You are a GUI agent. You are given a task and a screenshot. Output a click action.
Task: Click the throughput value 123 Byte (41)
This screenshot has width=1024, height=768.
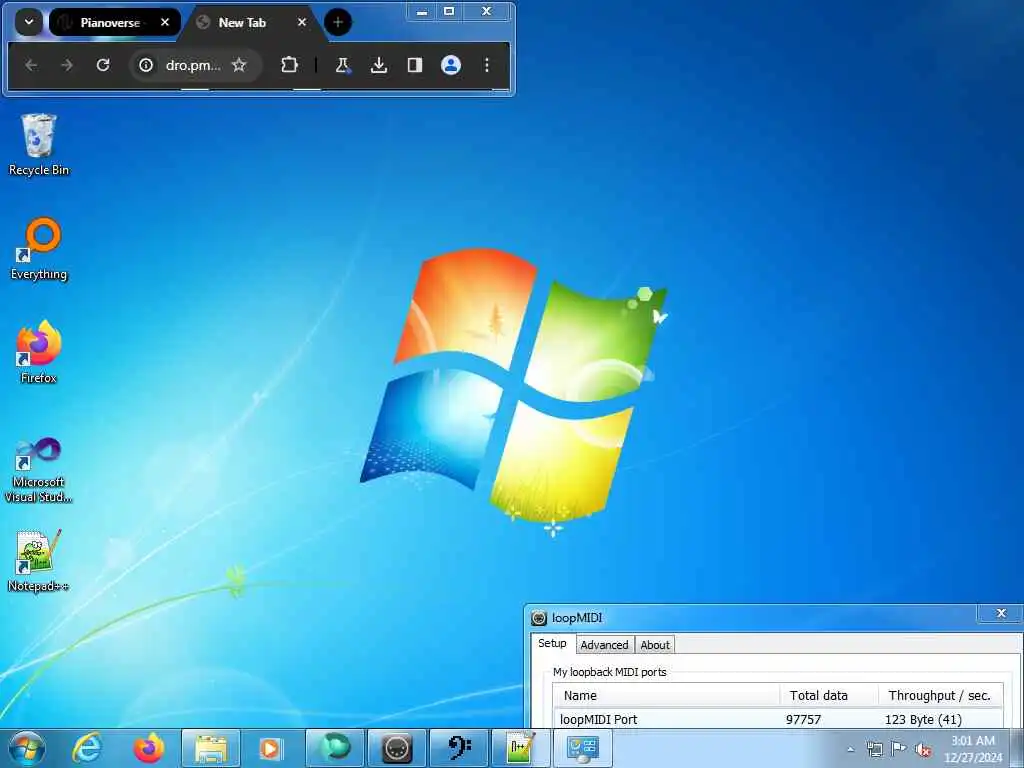coord(923,720)
